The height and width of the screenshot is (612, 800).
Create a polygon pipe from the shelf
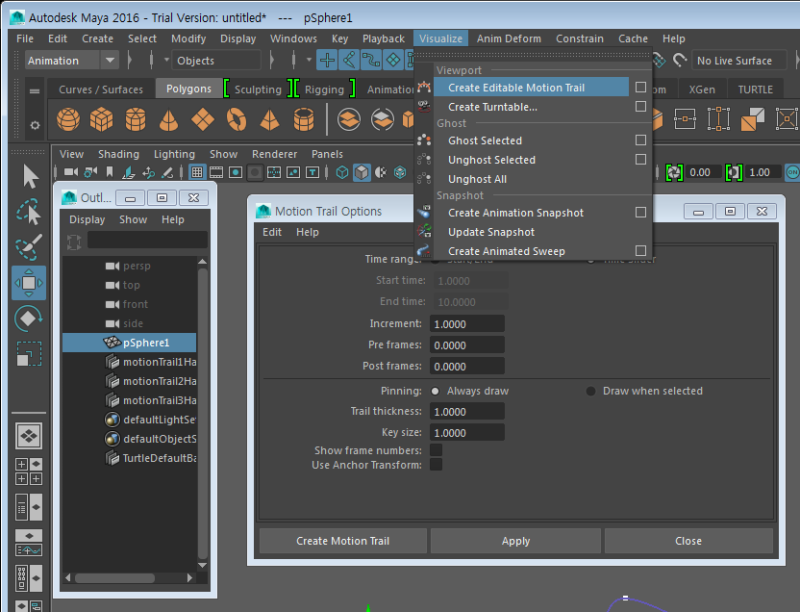[x=304, y=119]
